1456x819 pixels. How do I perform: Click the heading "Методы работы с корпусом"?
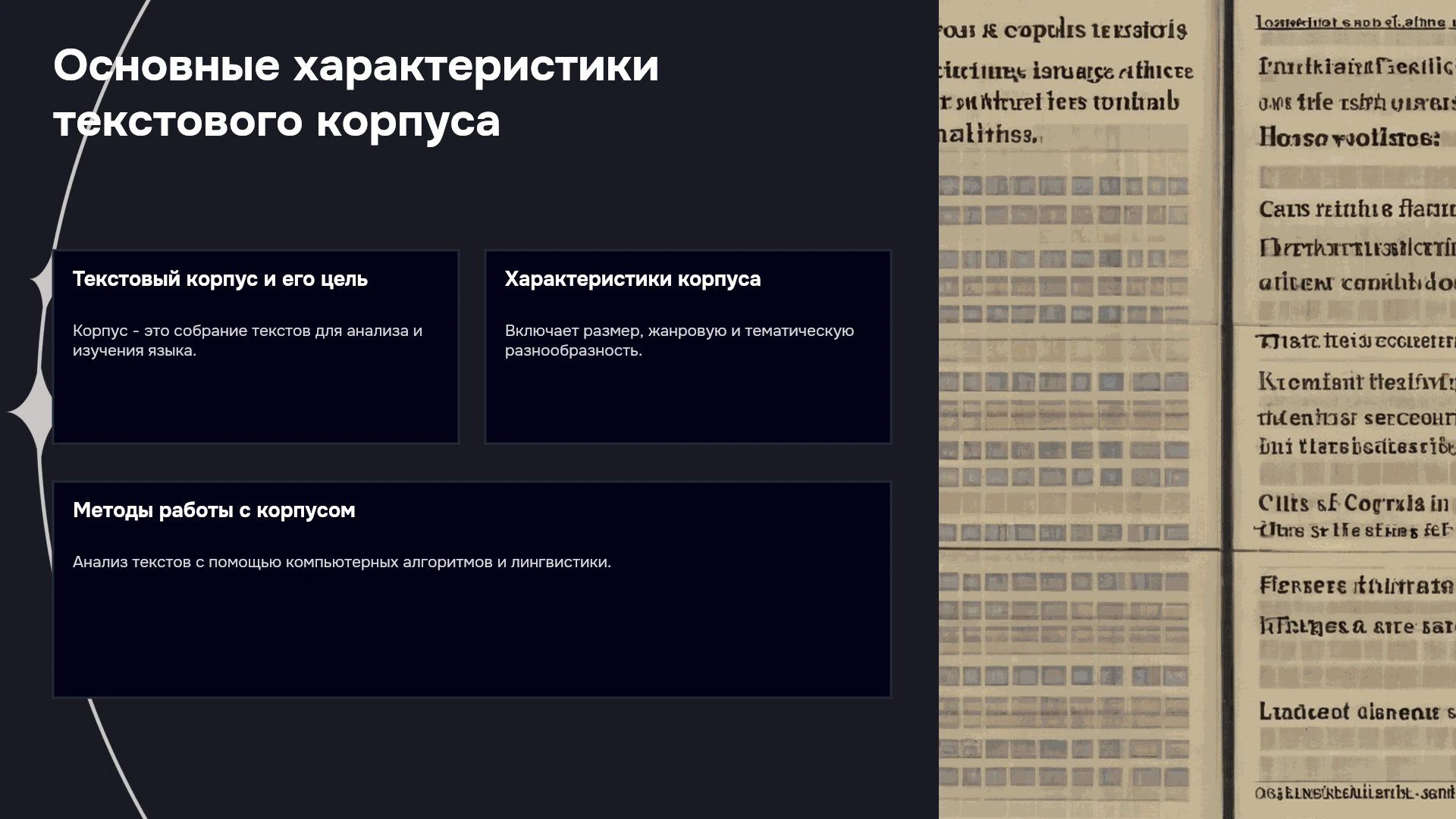tap(214, 510)
